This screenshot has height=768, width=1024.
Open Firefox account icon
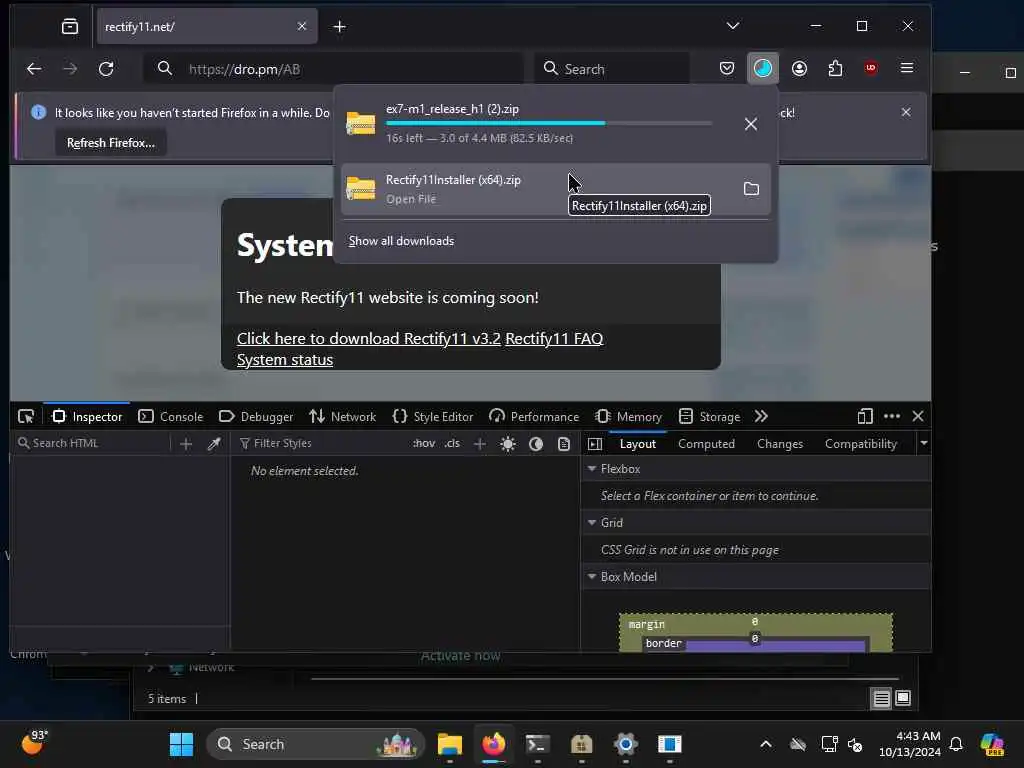pos(799,68)
